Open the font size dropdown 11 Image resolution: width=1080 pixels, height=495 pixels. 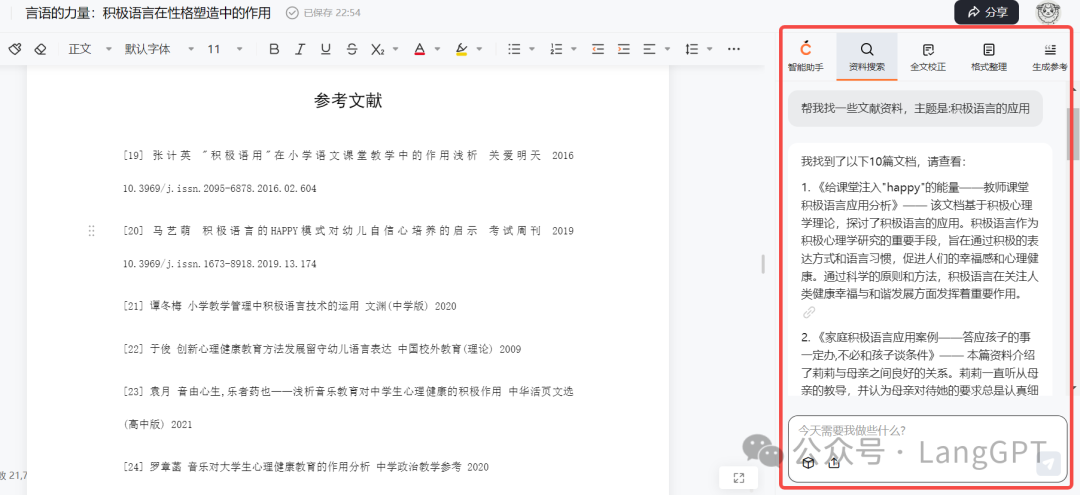click(225, 49)
